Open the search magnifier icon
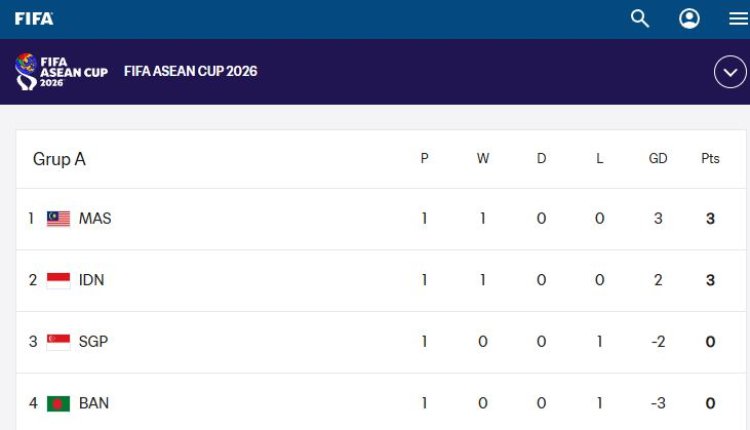 click(640, 19)
